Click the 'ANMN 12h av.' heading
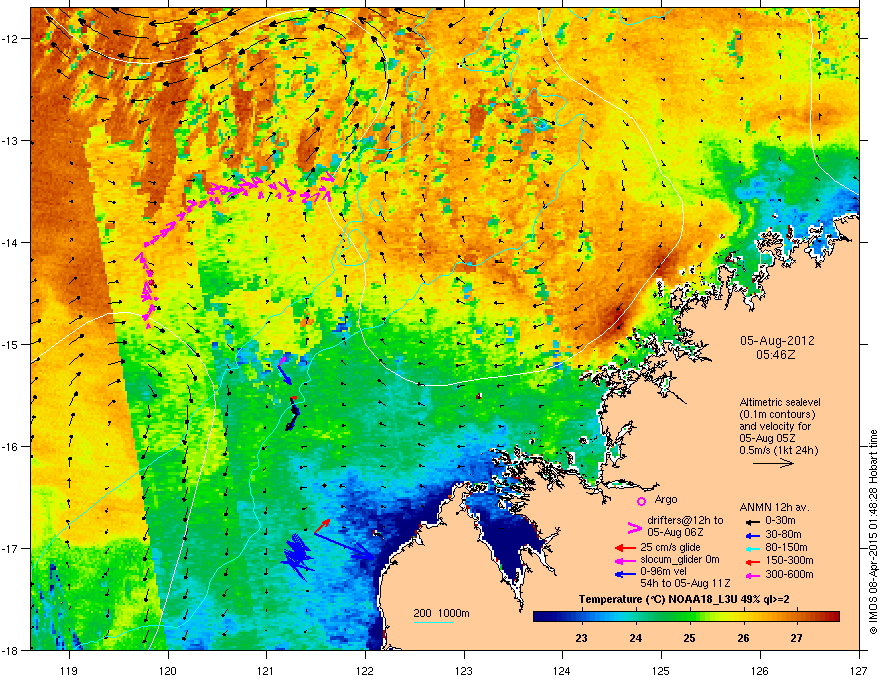 coord(774,507)
